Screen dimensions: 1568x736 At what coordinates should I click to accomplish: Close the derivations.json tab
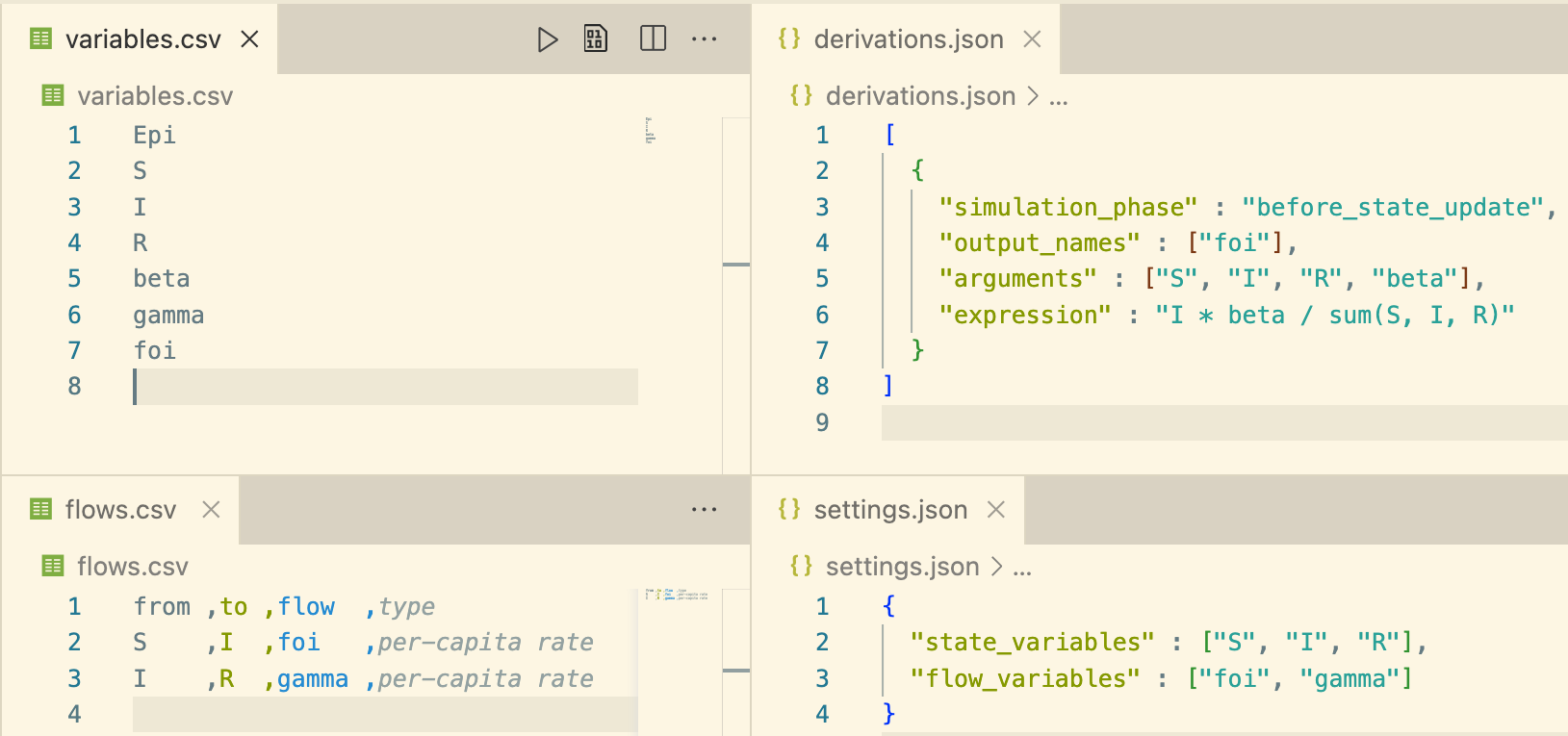click(x=1032, y=39)
